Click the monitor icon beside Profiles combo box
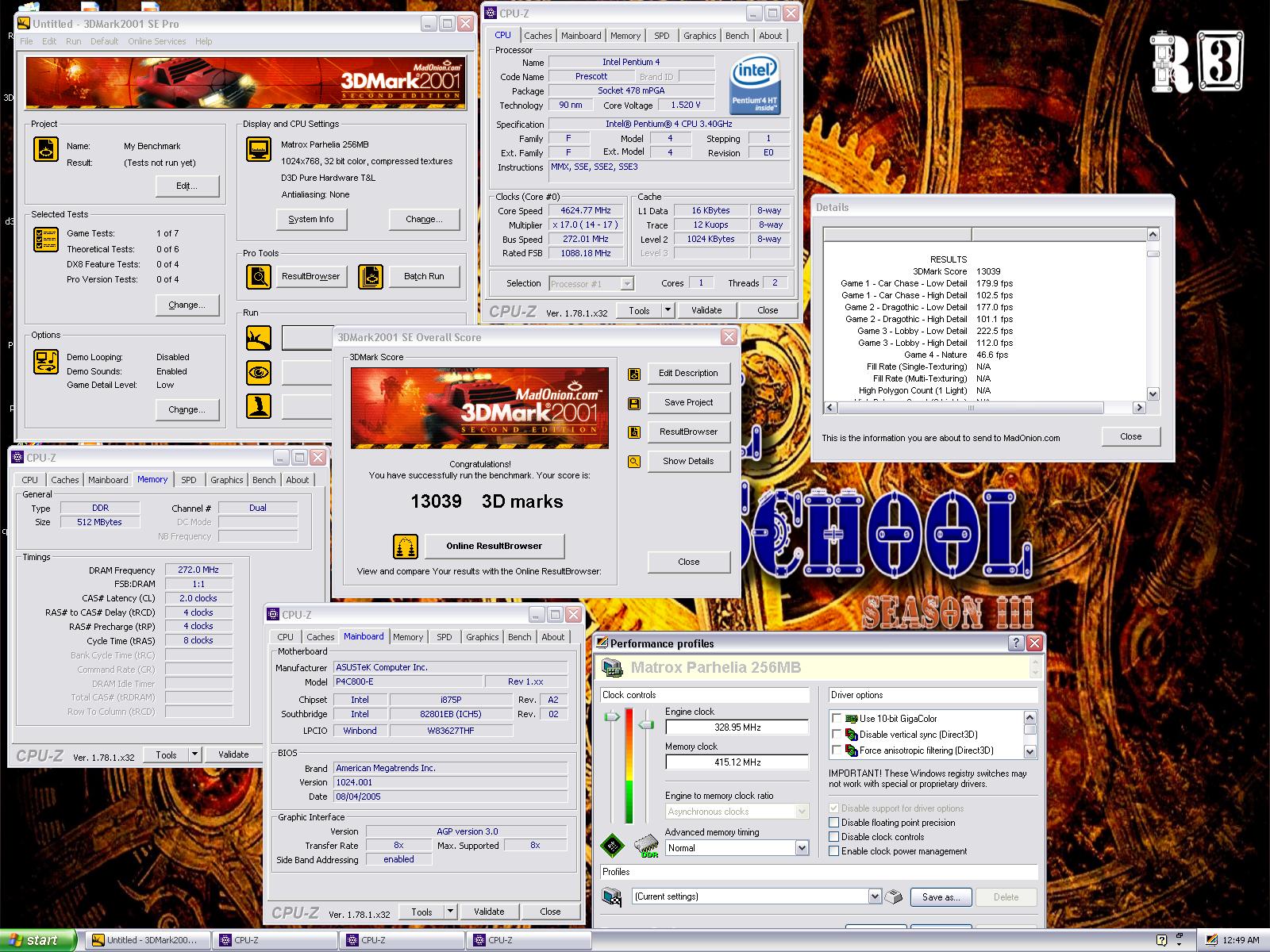The image size is (1270, 952). coord(612,897)
